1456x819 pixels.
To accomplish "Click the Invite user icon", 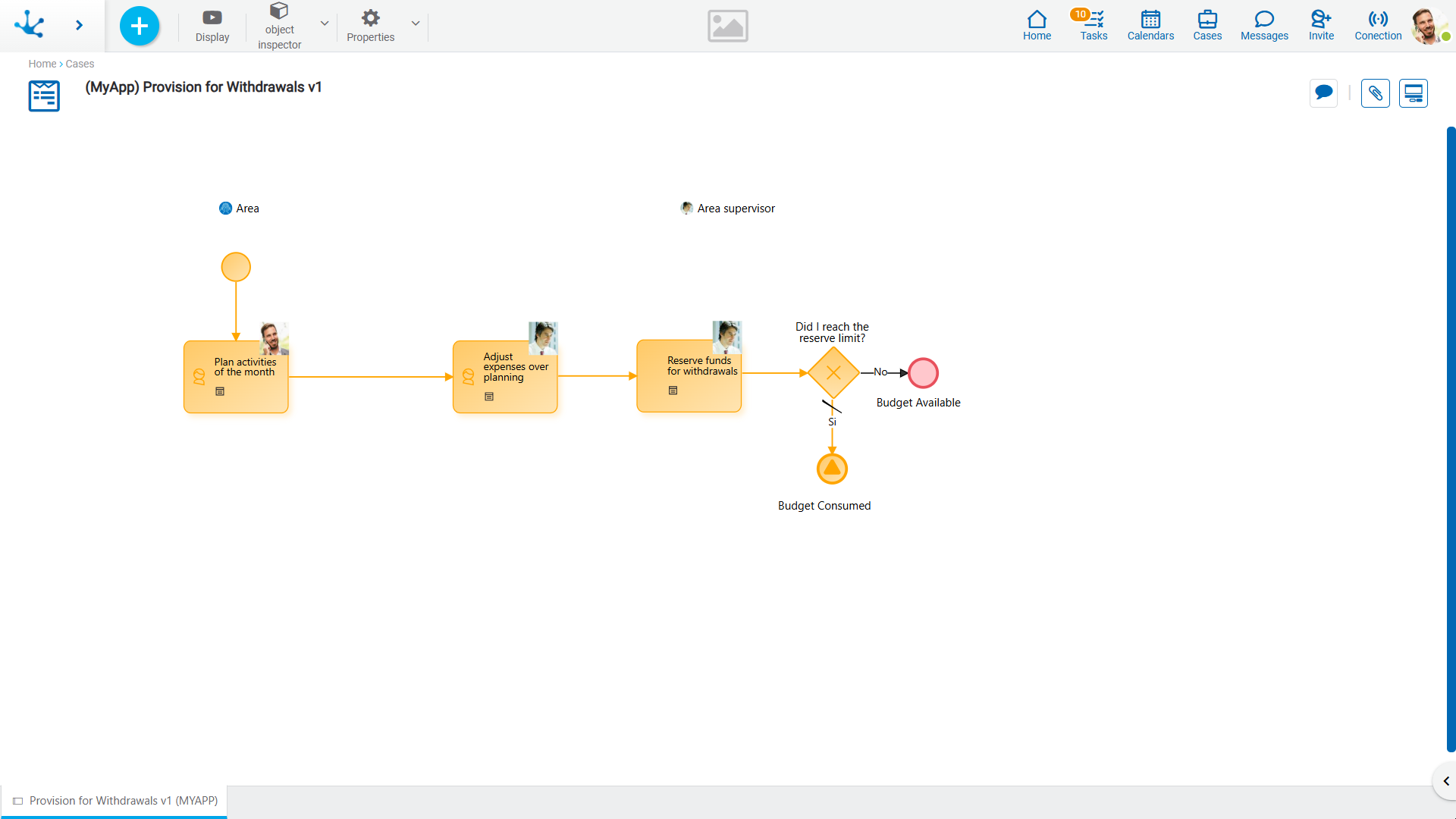I will click(1321, 26).
